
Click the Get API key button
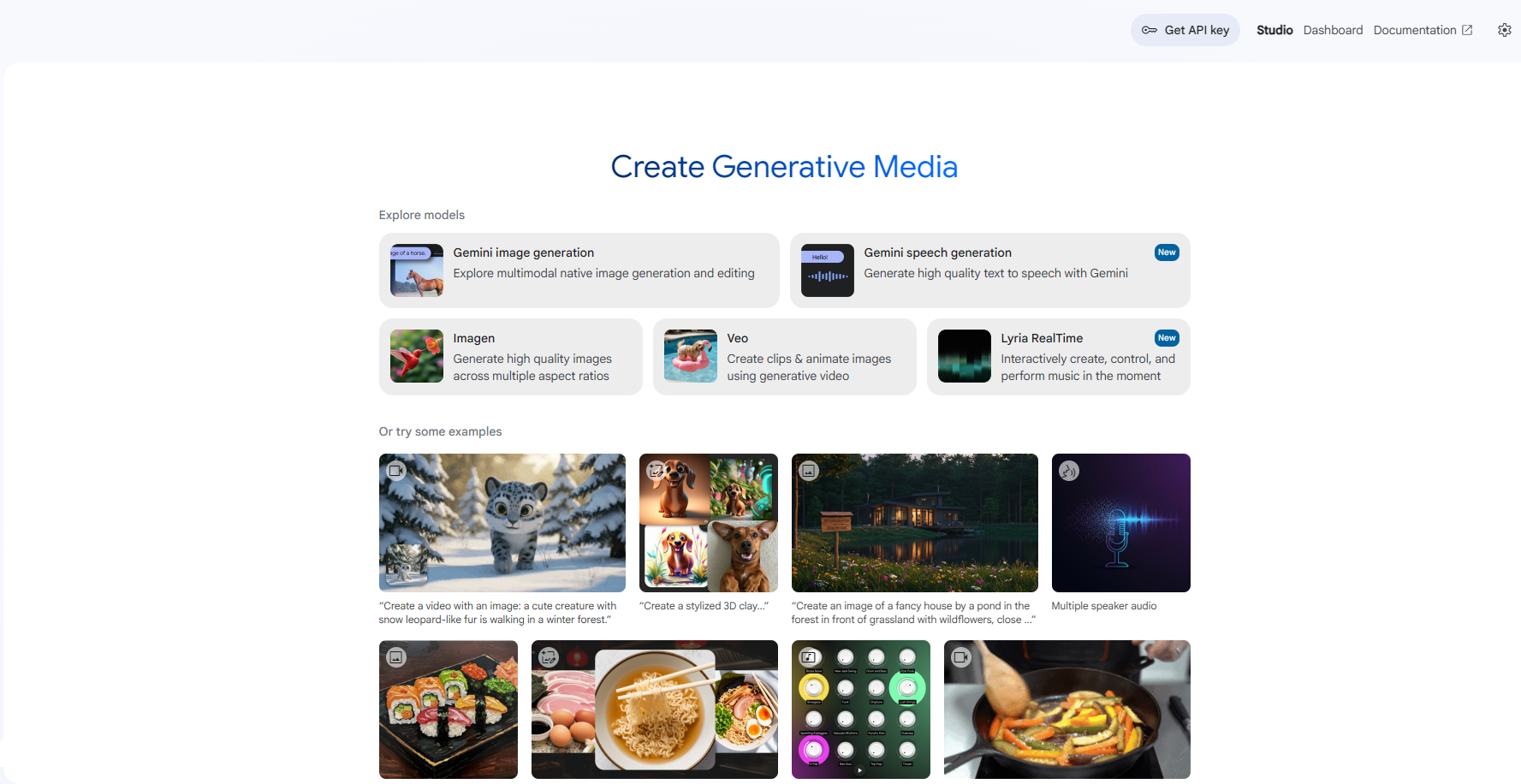point(1185,30)
